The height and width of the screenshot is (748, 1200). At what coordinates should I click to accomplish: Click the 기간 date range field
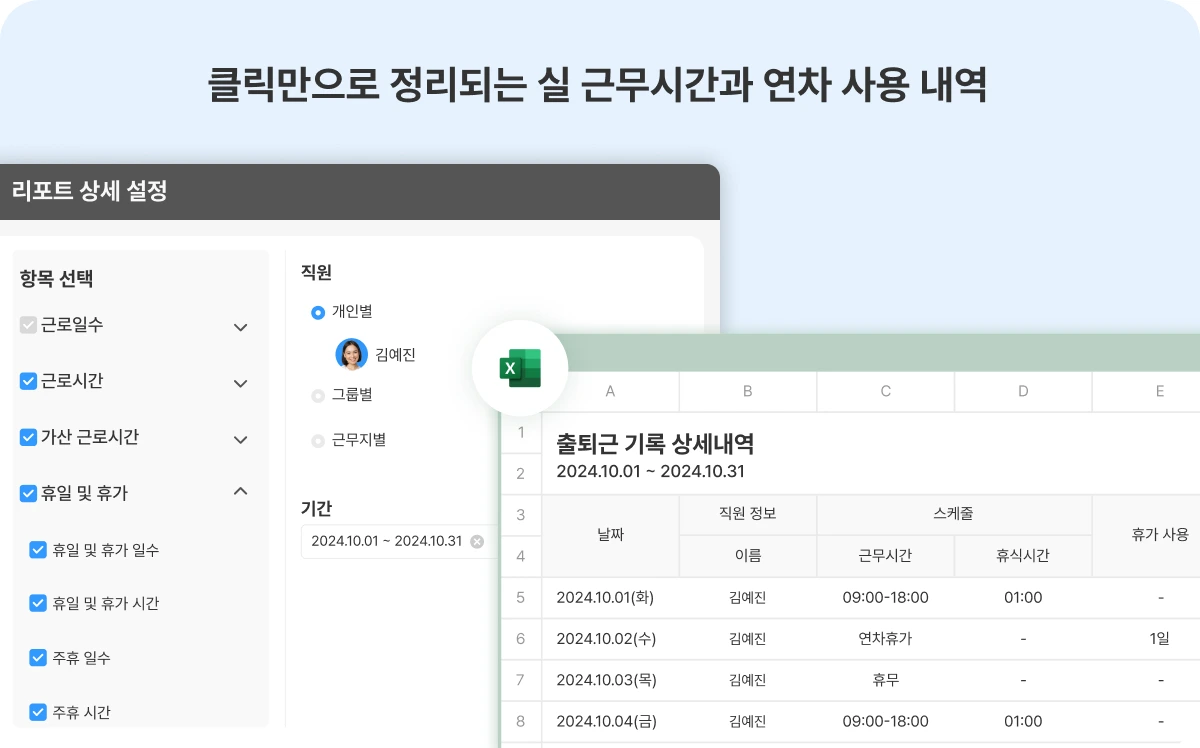(398, 541)
